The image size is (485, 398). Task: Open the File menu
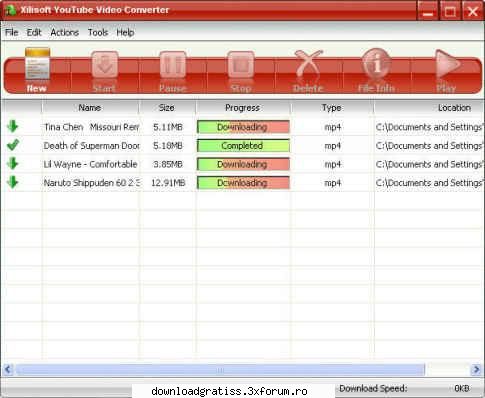click(x=12, y=32)
